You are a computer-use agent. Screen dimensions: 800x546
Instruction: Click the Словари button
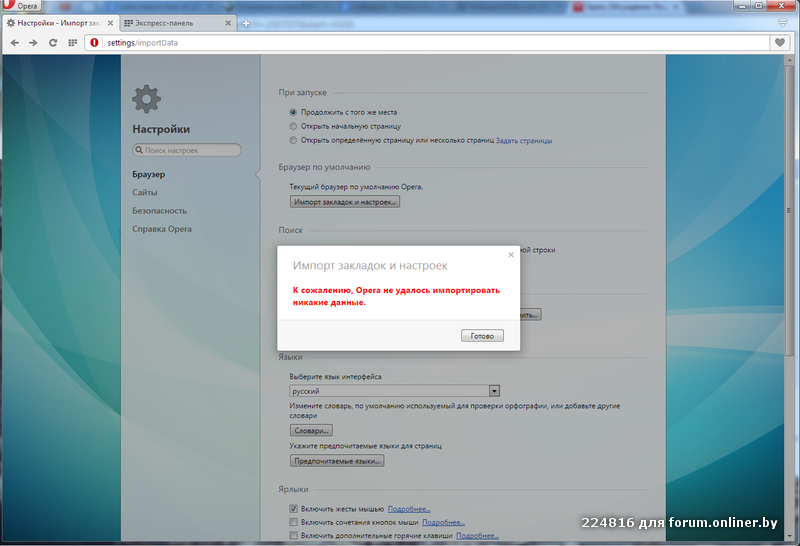click(x=311, y=431)
